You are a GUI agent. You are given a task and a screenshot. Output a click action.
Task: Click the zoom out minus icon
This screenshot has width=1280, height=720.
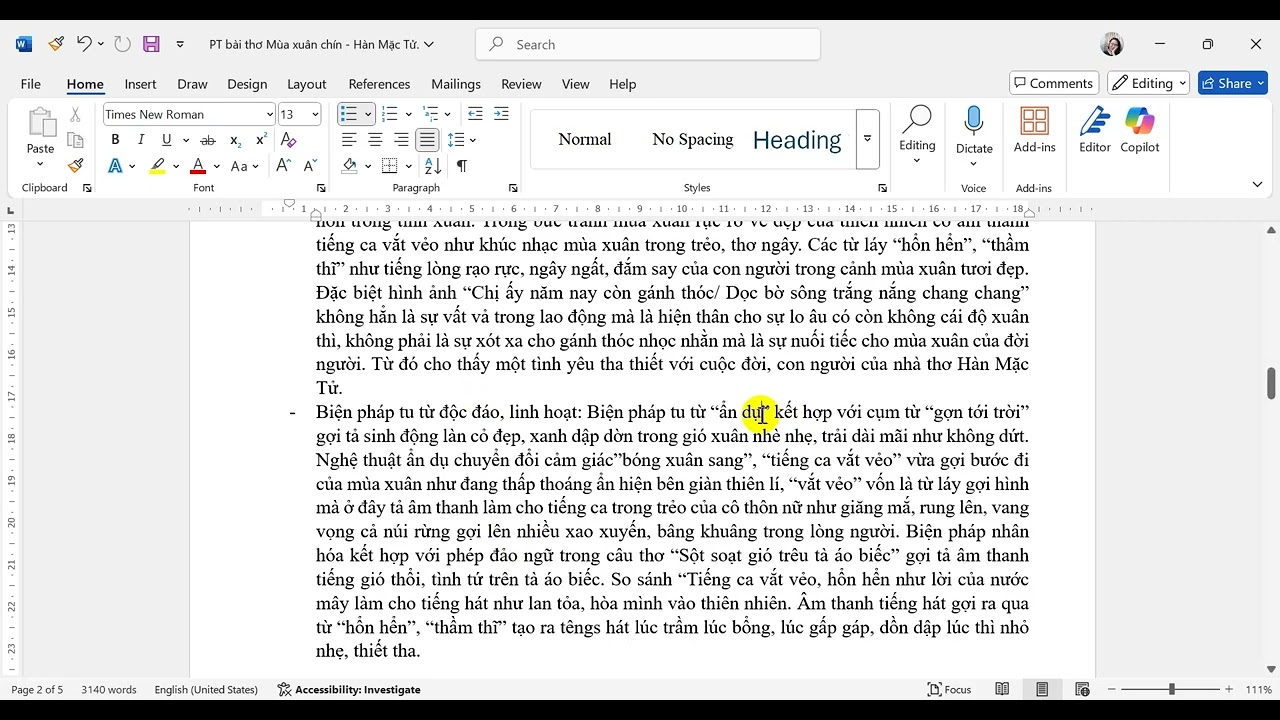[x=1110, y=690]
